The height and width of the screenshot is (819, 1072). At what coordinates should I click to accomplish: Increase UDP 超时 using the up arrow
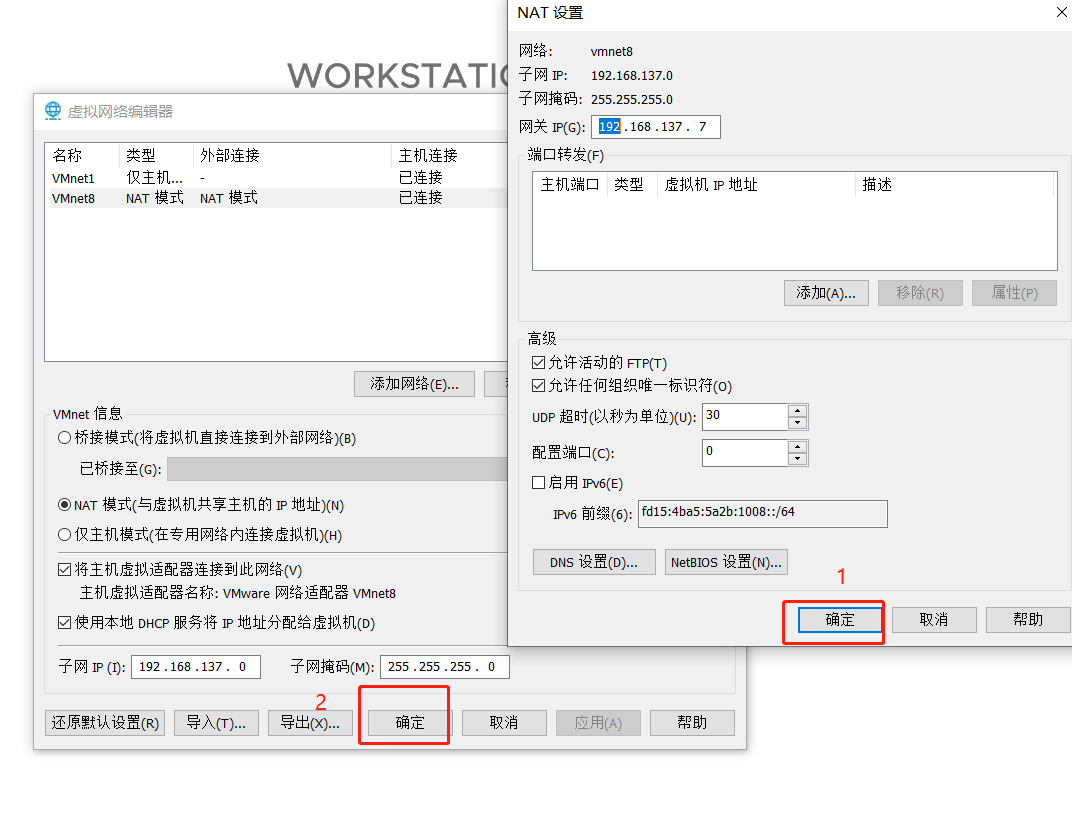[797, 411]
